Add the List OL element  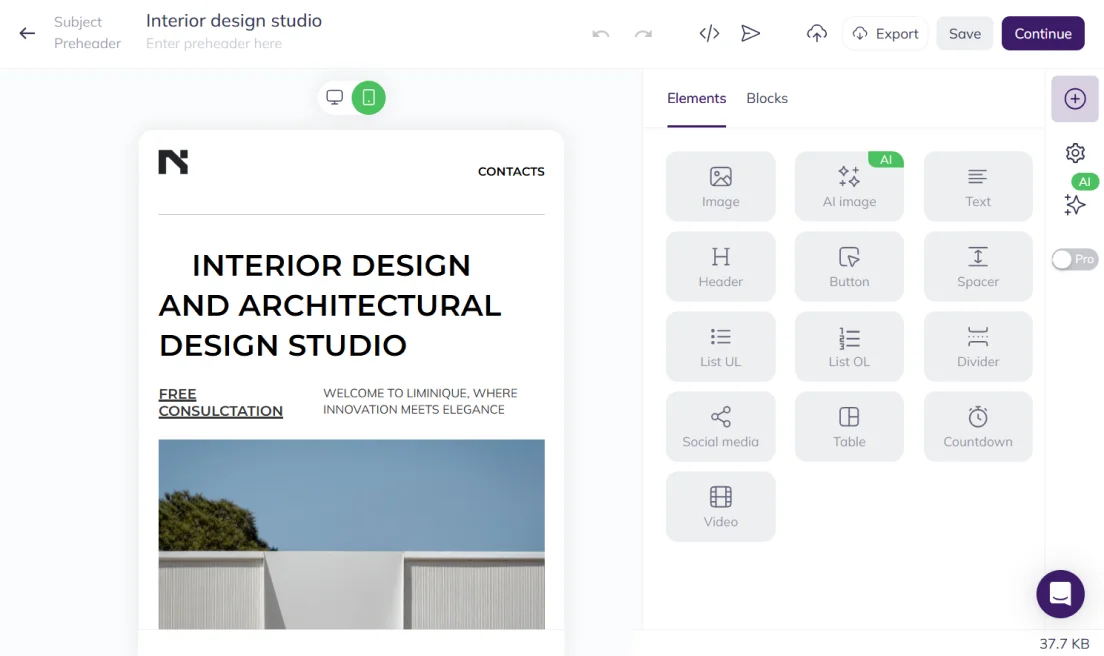(849, 347)
